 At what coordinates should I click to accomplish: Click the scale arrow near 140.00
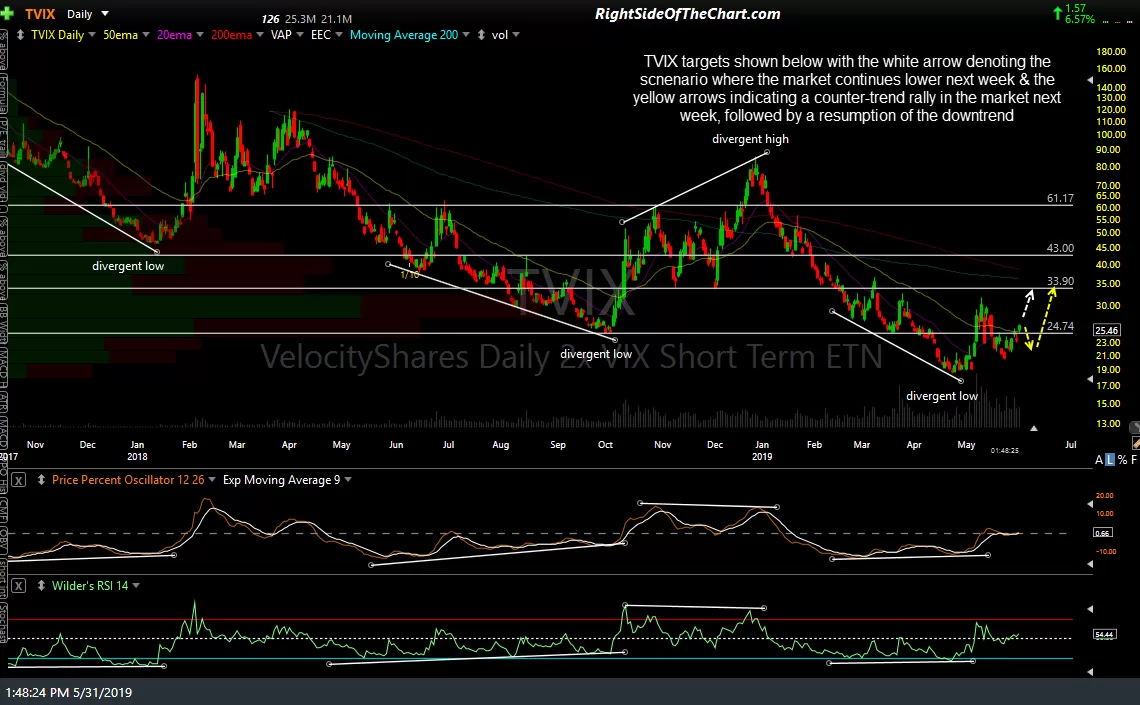point(1090,79)
